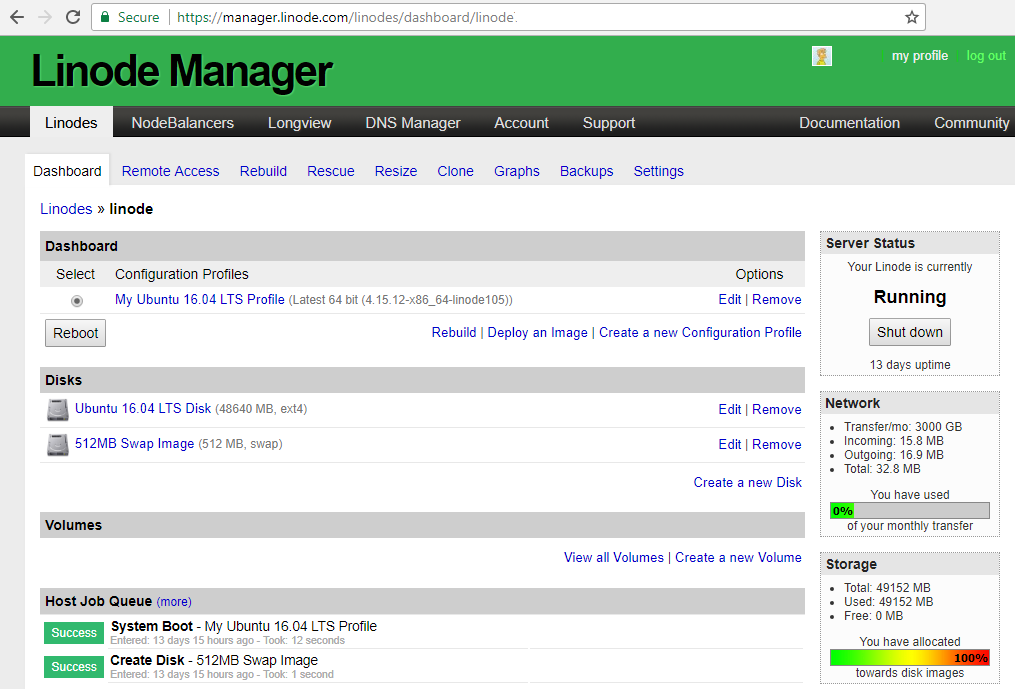
Task: Click the '13 days uptime' text
Action: tap(909, 365)
